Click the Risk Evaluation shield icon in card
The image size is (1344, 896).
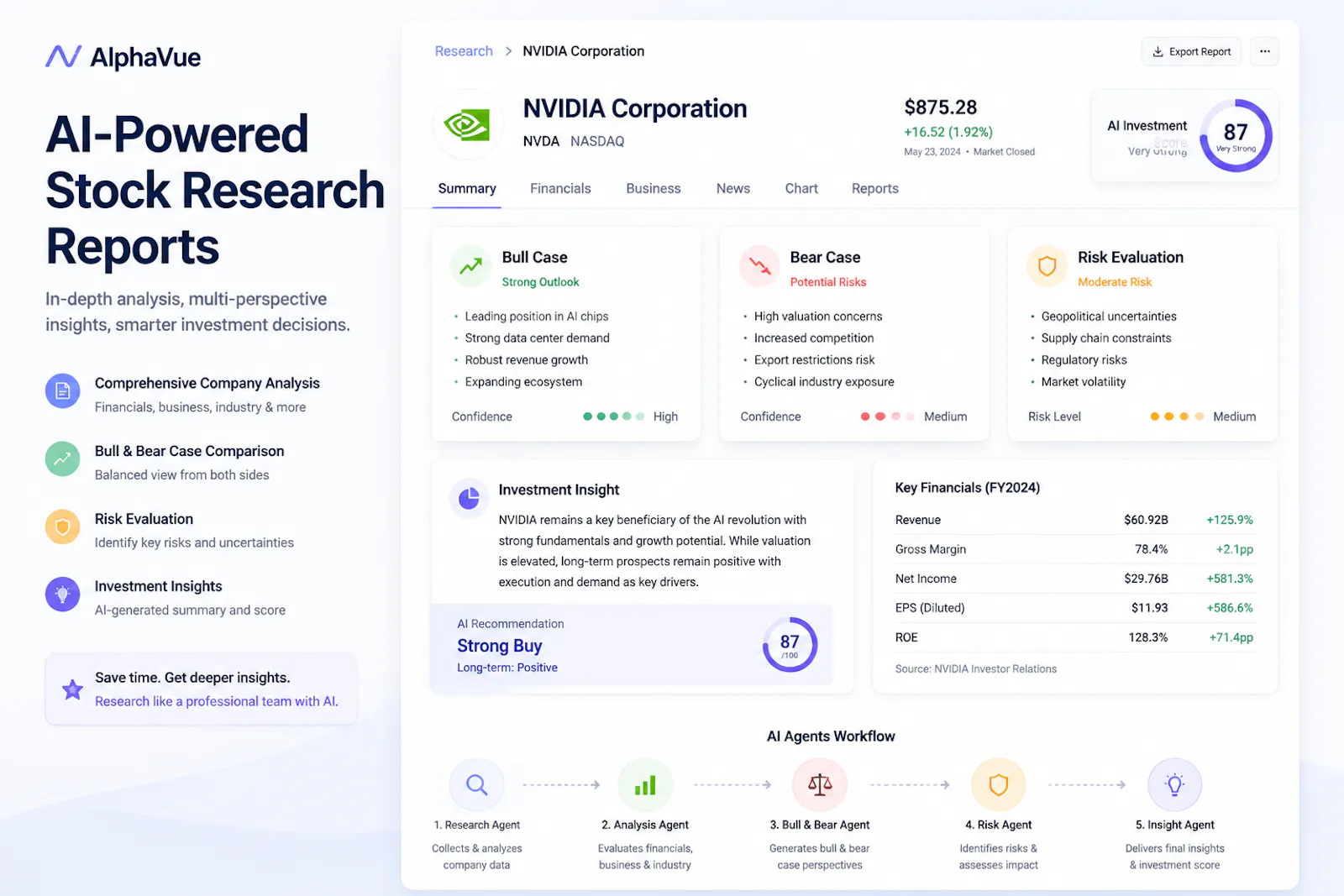pos(1047,266)
